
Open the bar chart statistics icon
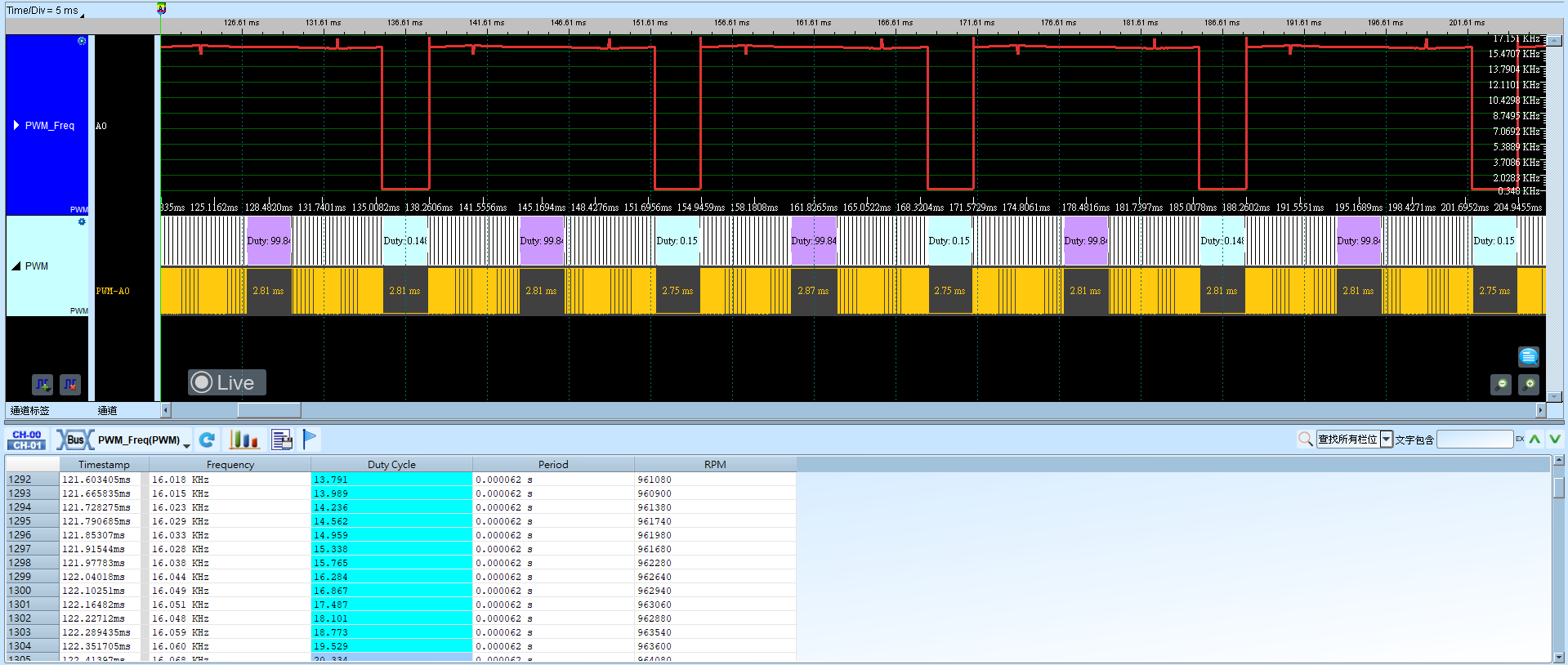(x=243, y=440)
